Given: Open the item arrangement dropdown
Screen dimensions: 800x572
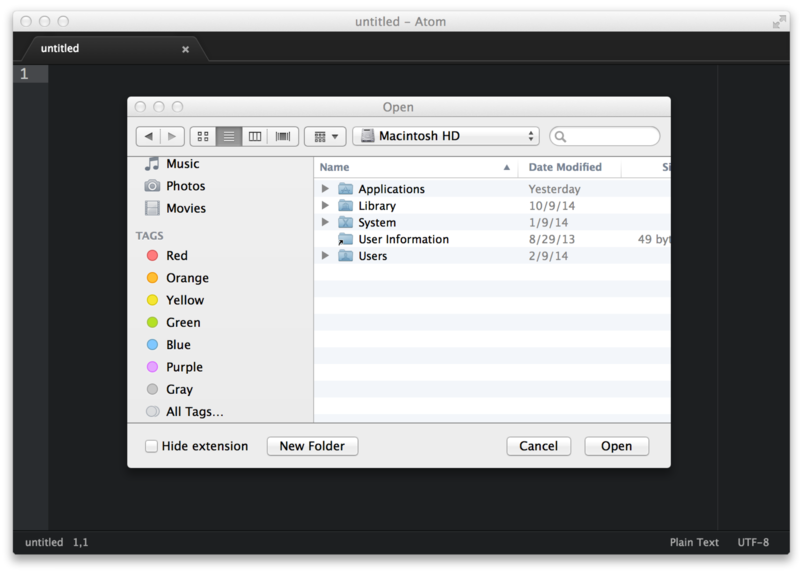Looking at the screenshot, I should pos(324,136).
